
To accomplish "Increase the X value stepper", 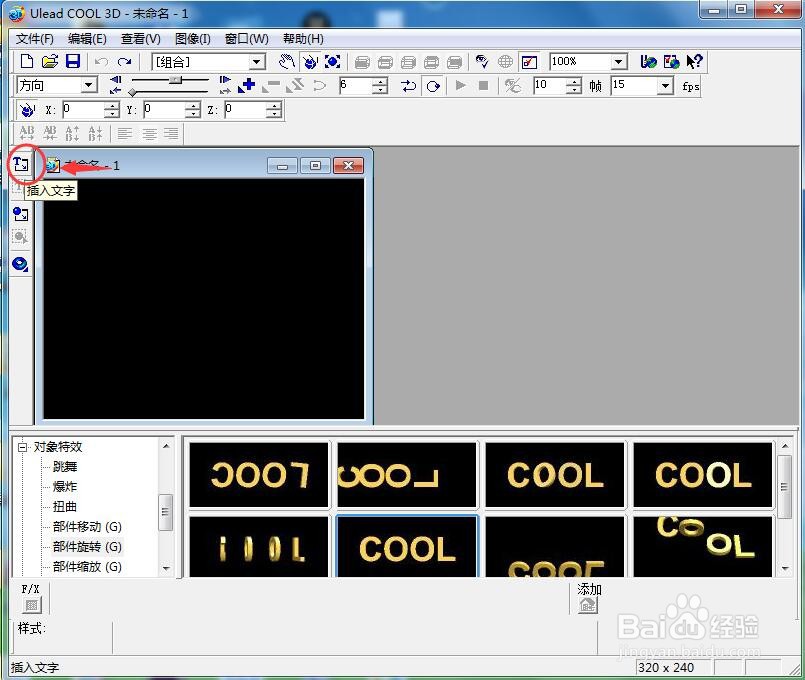I will [x=111, y=106].
